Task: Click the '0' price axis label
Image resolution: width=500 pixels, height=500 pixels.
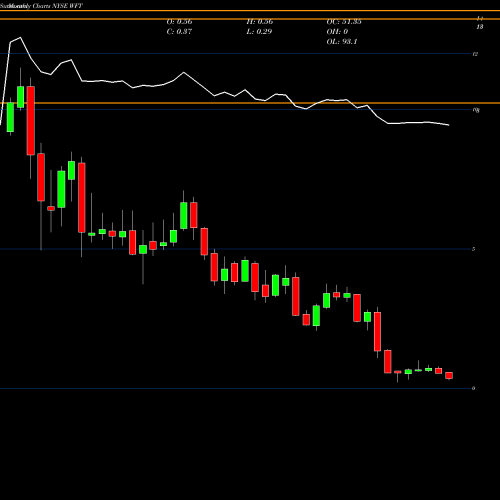Action: (474, 388)
